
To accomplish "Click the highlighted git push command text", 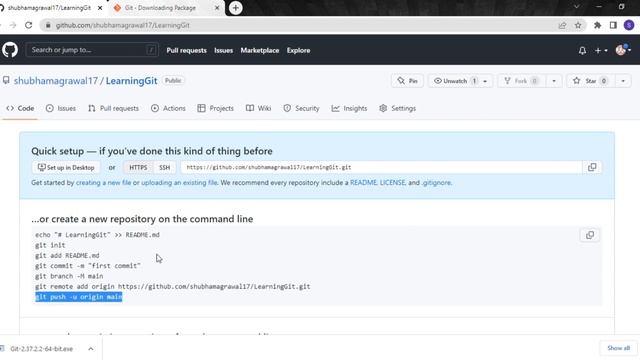I will [79, 297].
